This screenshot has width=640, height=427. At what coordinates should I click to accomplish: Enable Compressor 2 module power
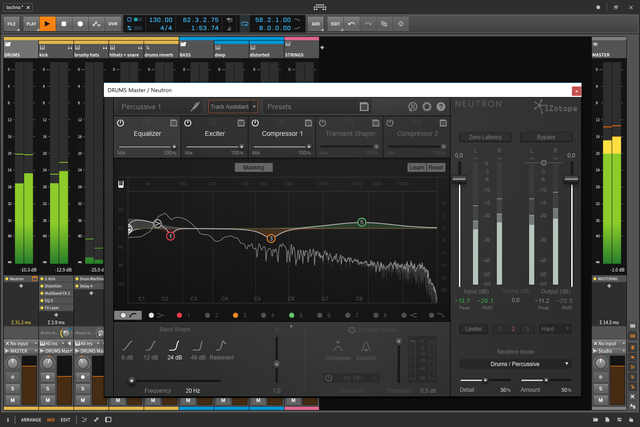click(390, 123)
